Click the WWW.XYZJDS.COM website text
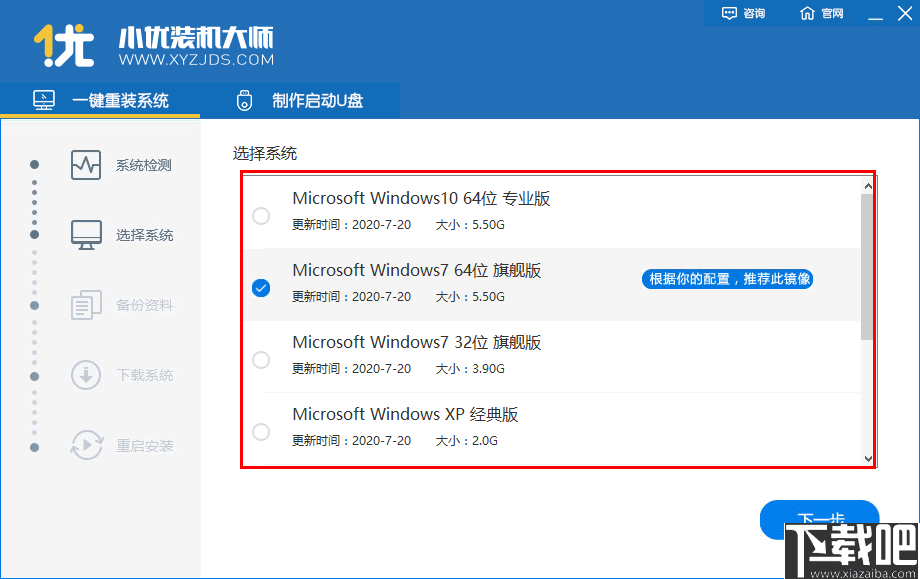This screenshot has height=579, width=920. (196, 59)
